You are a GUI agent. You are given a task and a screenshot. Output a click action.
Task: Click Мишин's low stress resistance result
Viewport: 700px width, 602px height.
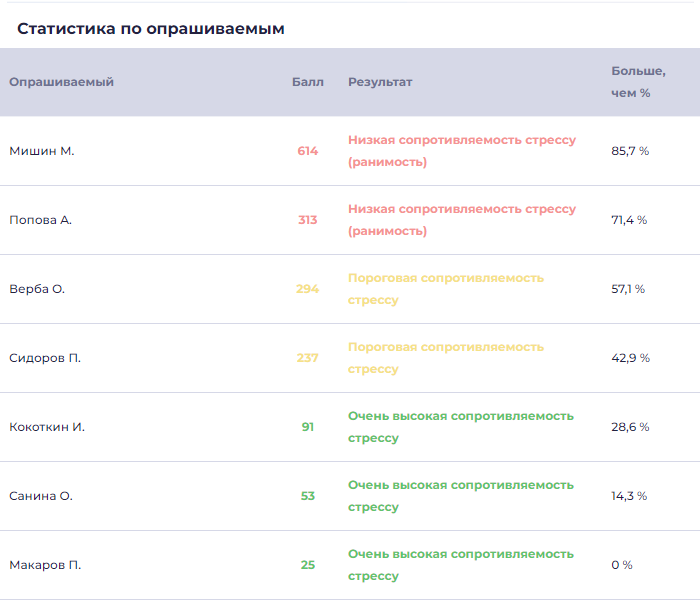pyautogui.click(x=461, y=151)
